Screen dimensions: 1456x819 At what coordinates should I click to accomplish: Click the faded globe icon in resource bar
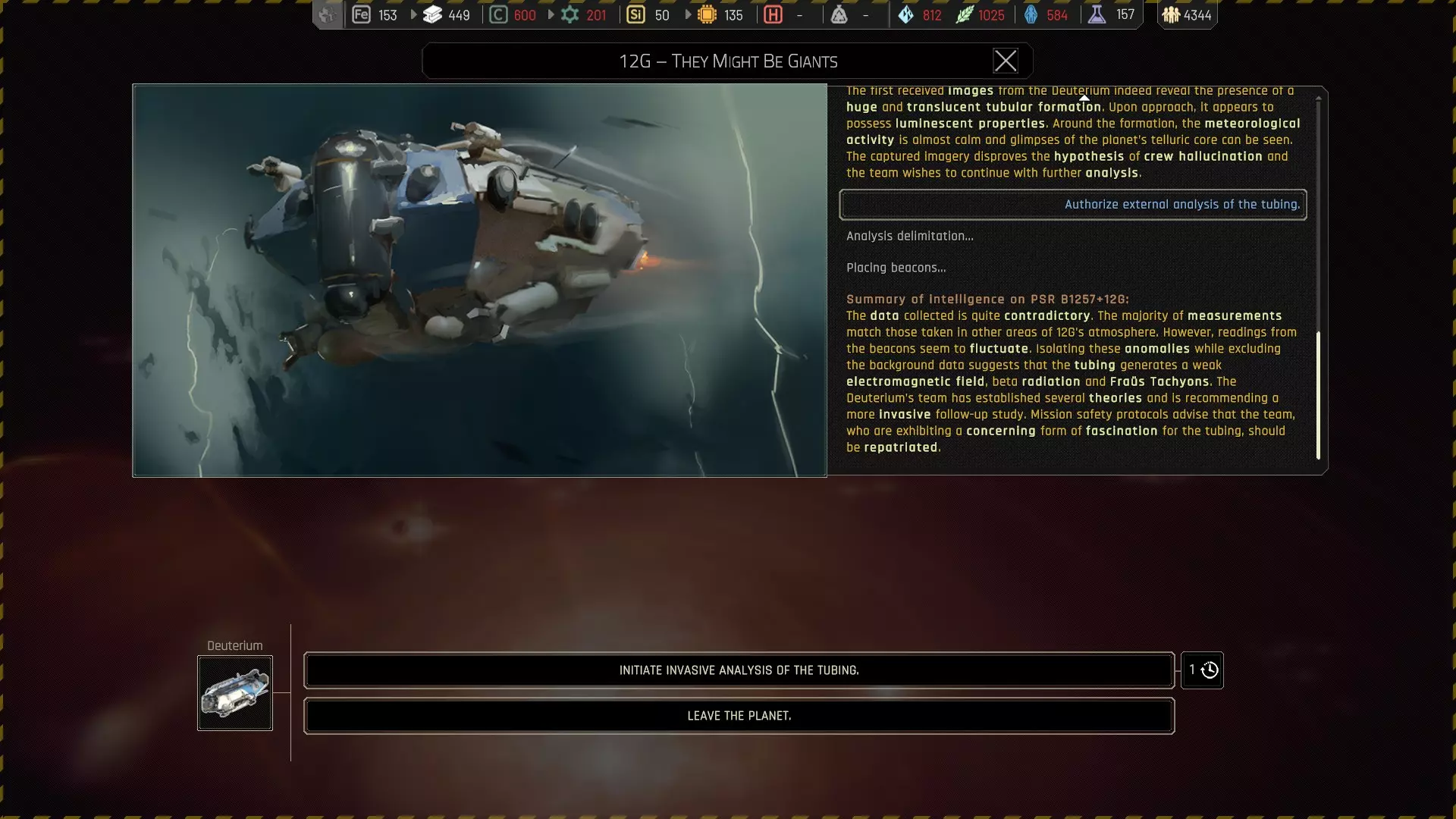(327, 14)
